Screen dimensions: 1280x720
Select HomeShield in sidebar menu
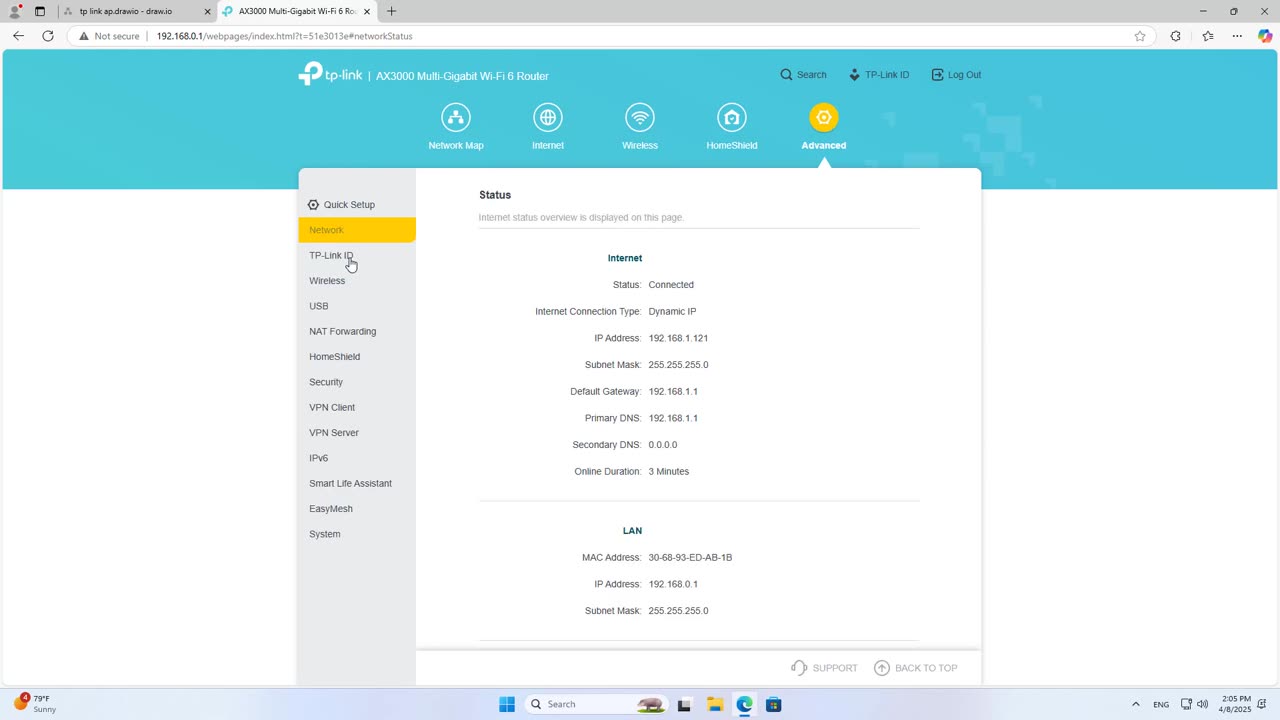357,357
